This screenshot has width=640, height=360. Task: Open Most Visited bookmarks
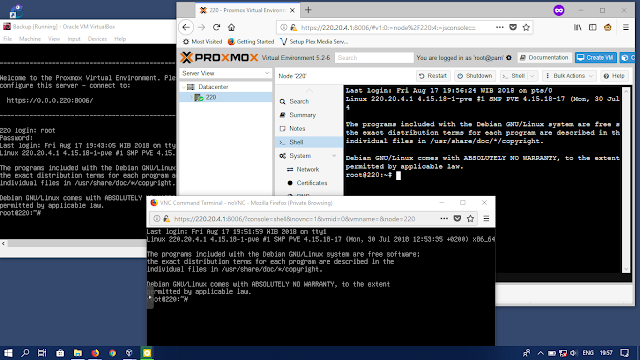pyautogui.click(x=202, y=42)
